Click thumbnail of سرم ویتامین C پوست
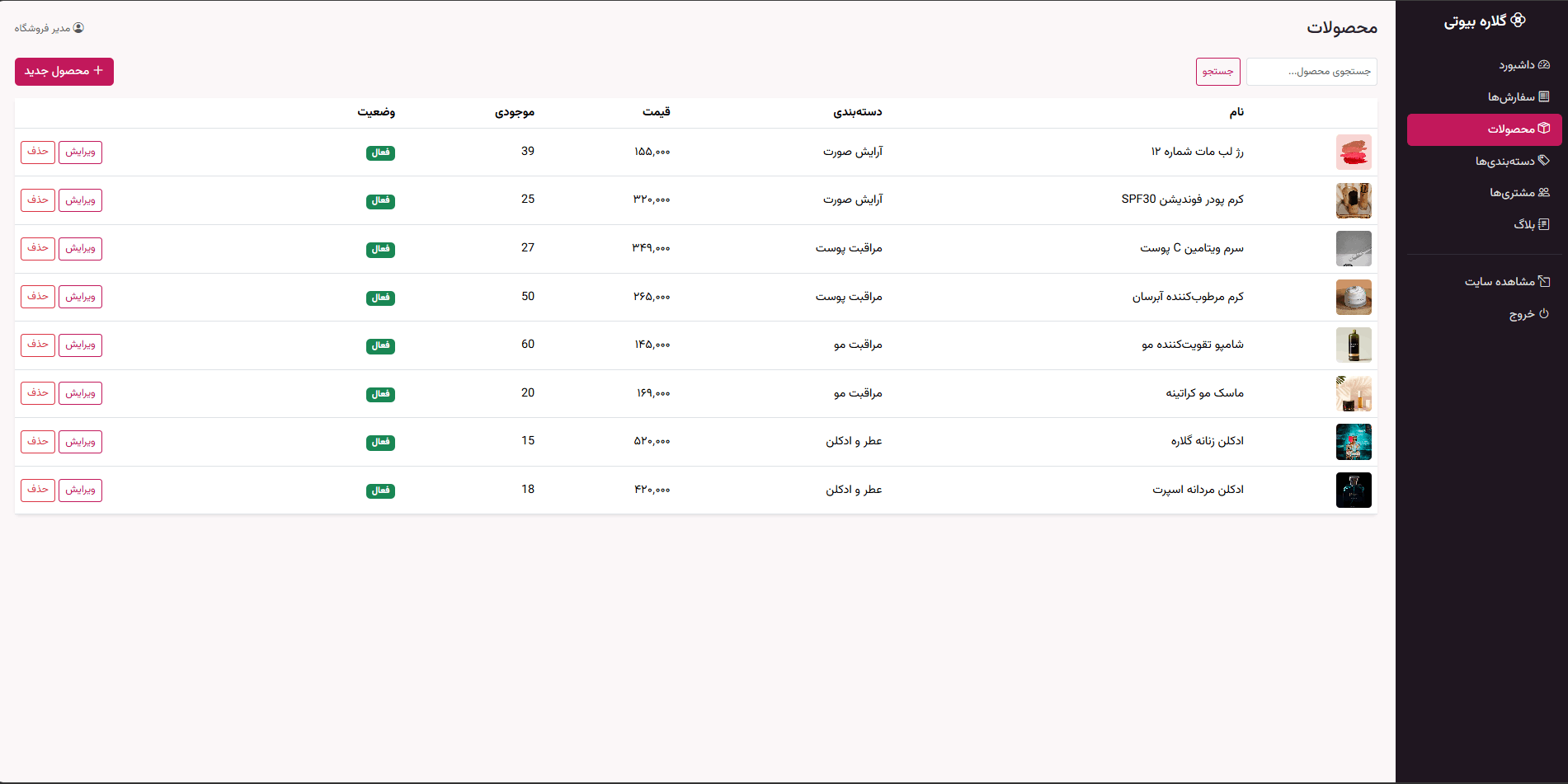 click(x=1354, y=249)
